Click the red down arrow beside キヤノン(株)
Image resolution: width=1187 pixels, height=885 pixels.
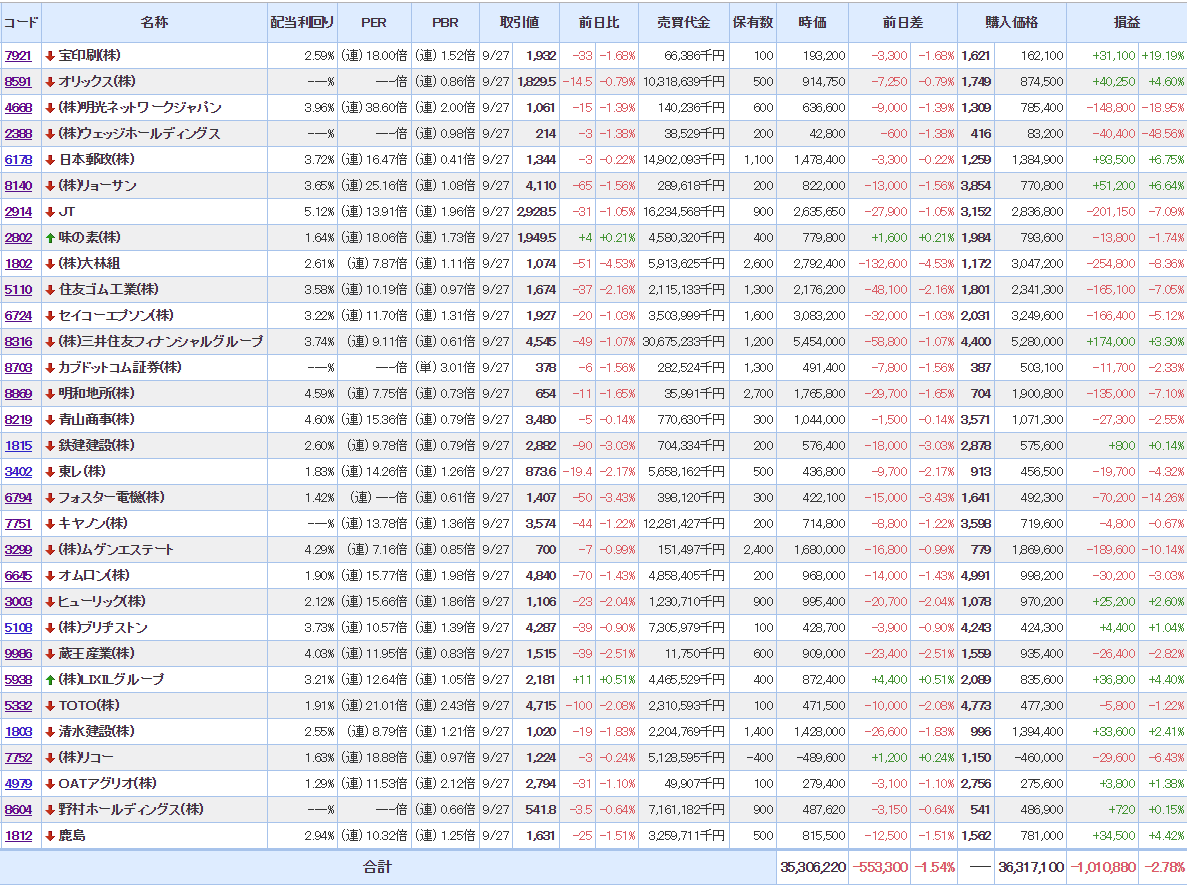click(x=50, y=524)
